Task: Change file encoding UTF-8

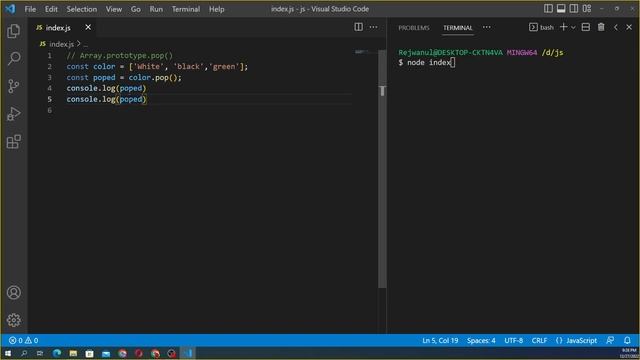Action: pos(513,340)
